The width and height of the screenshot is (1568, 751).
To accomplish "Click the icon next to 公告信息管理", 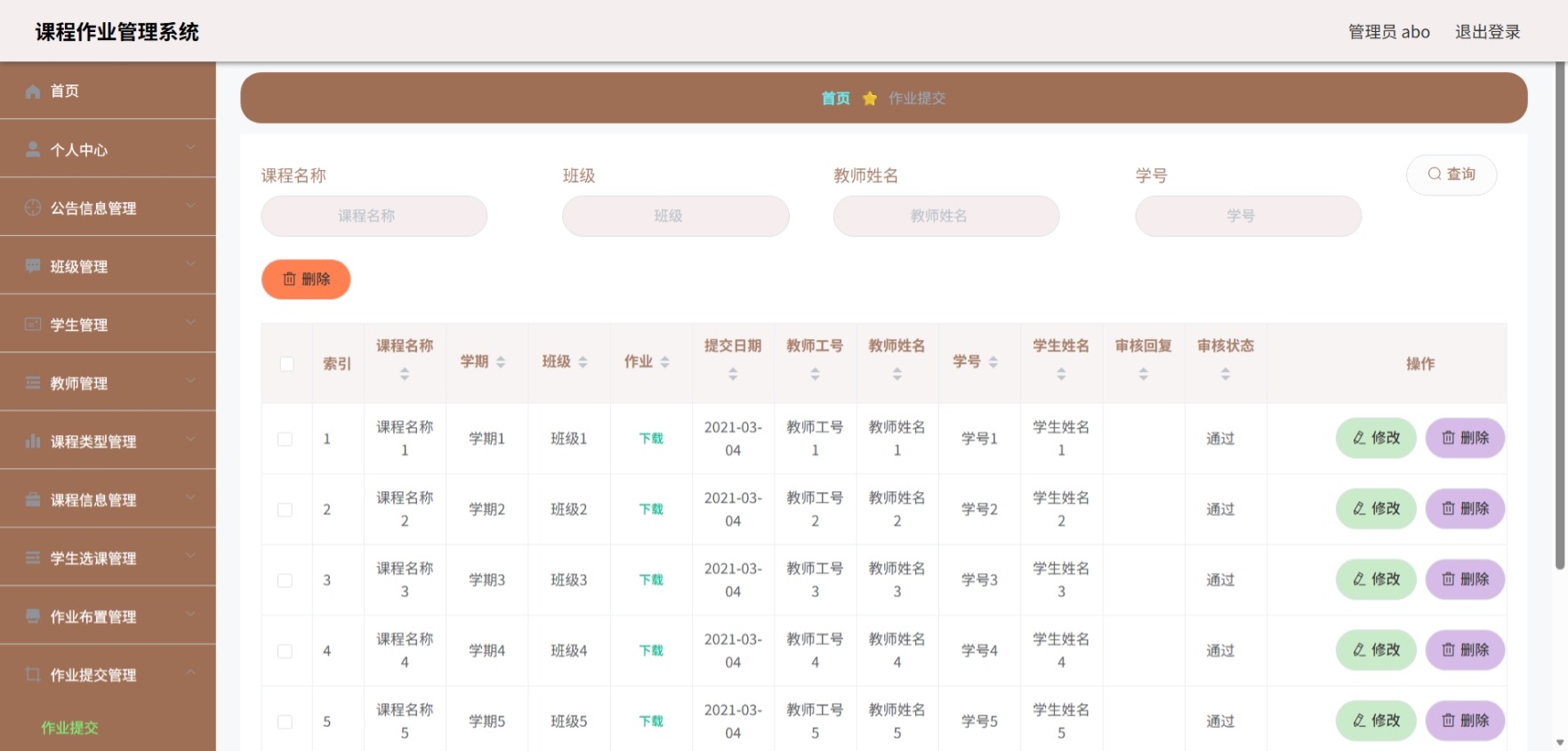I will 33,207.
